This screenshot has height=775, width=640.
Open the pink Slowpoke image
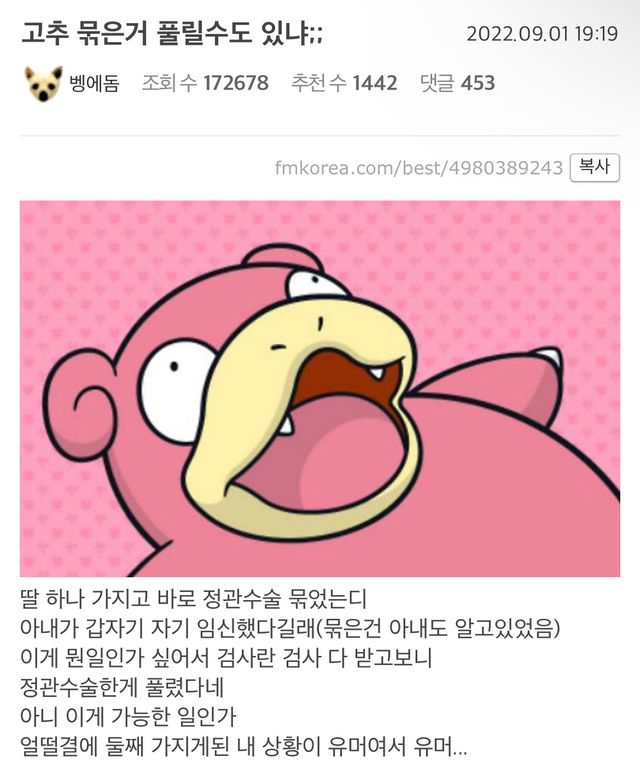tap(320, 388)
